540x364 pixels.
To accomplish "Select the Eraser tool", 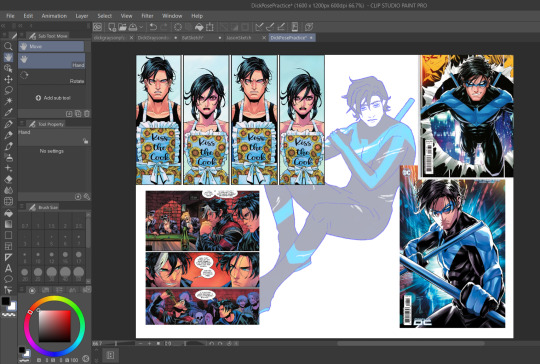I will (8, 179).
